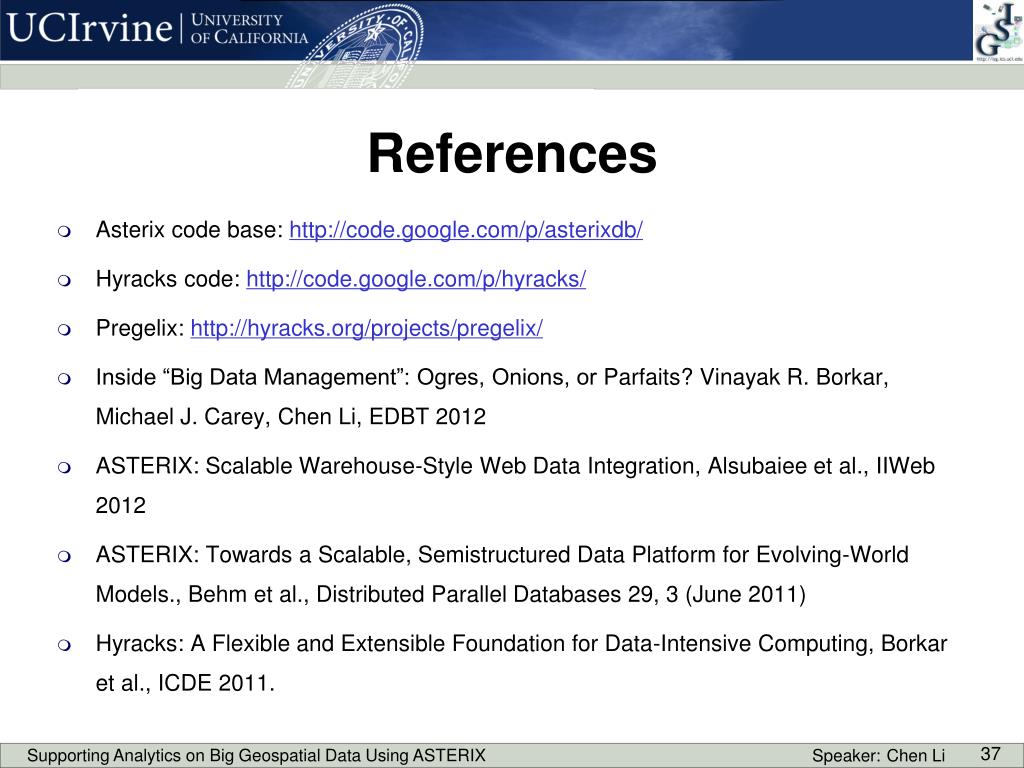Select the References slide title
This screenshot has width=1024, height=768.
click(x=513, y=154)
